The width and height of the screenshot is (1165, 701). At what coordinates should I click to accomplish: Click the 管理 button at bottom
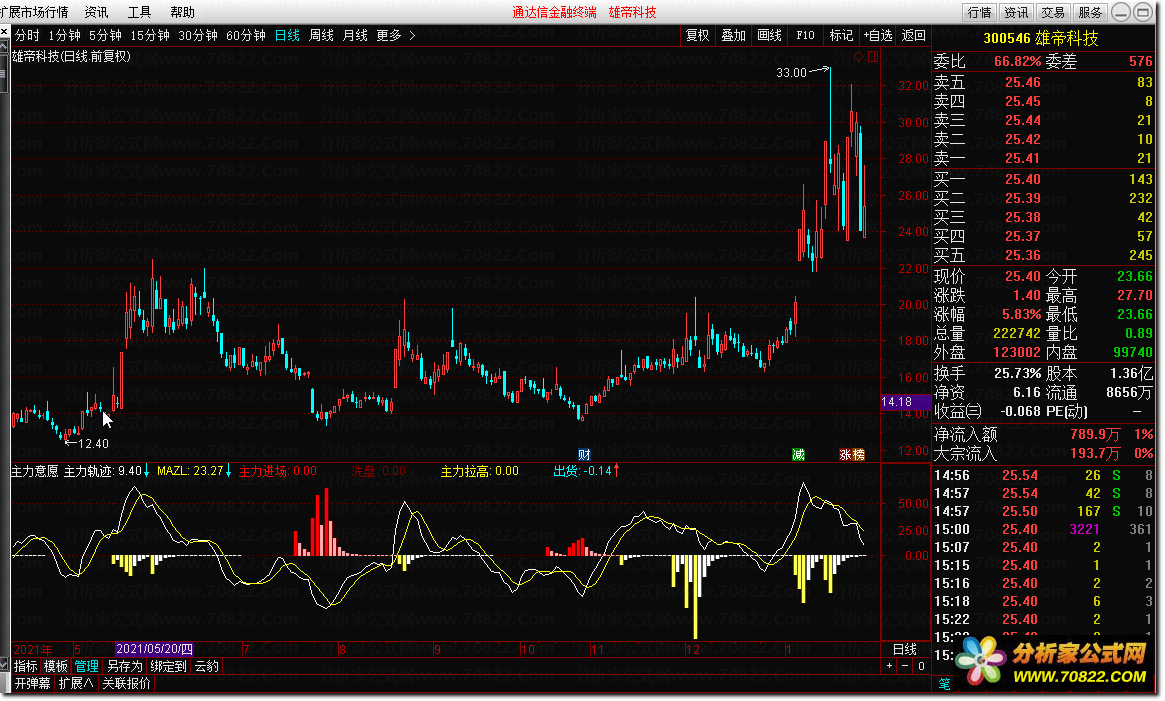click(x=86, y=666)
